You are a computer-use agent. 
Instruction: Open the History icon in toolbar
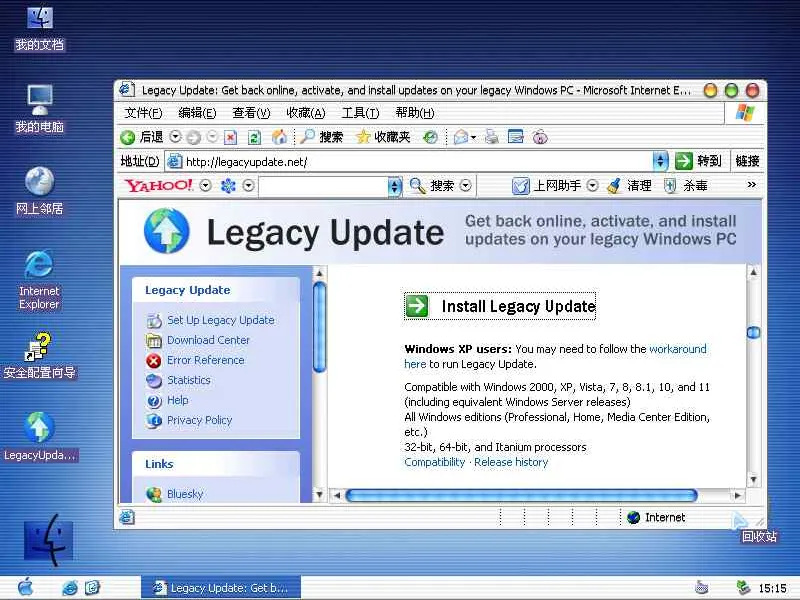click(431, 137)
